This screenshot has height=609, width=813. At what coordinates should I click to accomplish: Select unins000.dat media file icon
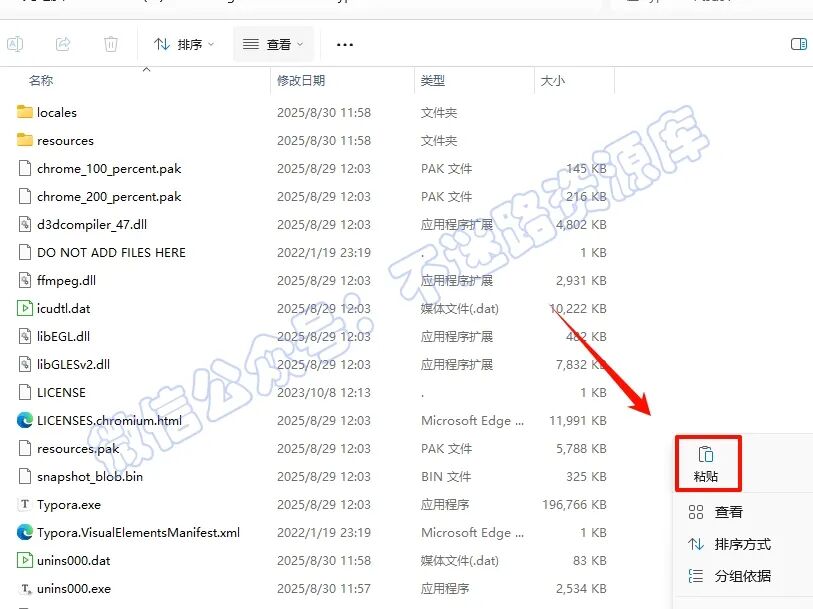[x=24, y=560]
